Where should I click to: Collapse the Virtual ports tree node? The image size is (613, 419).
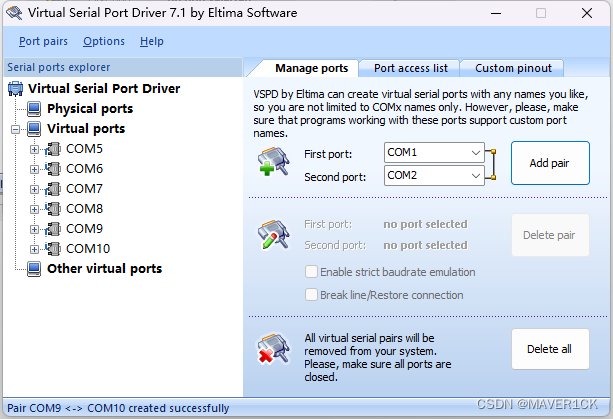tap(15, 129)
